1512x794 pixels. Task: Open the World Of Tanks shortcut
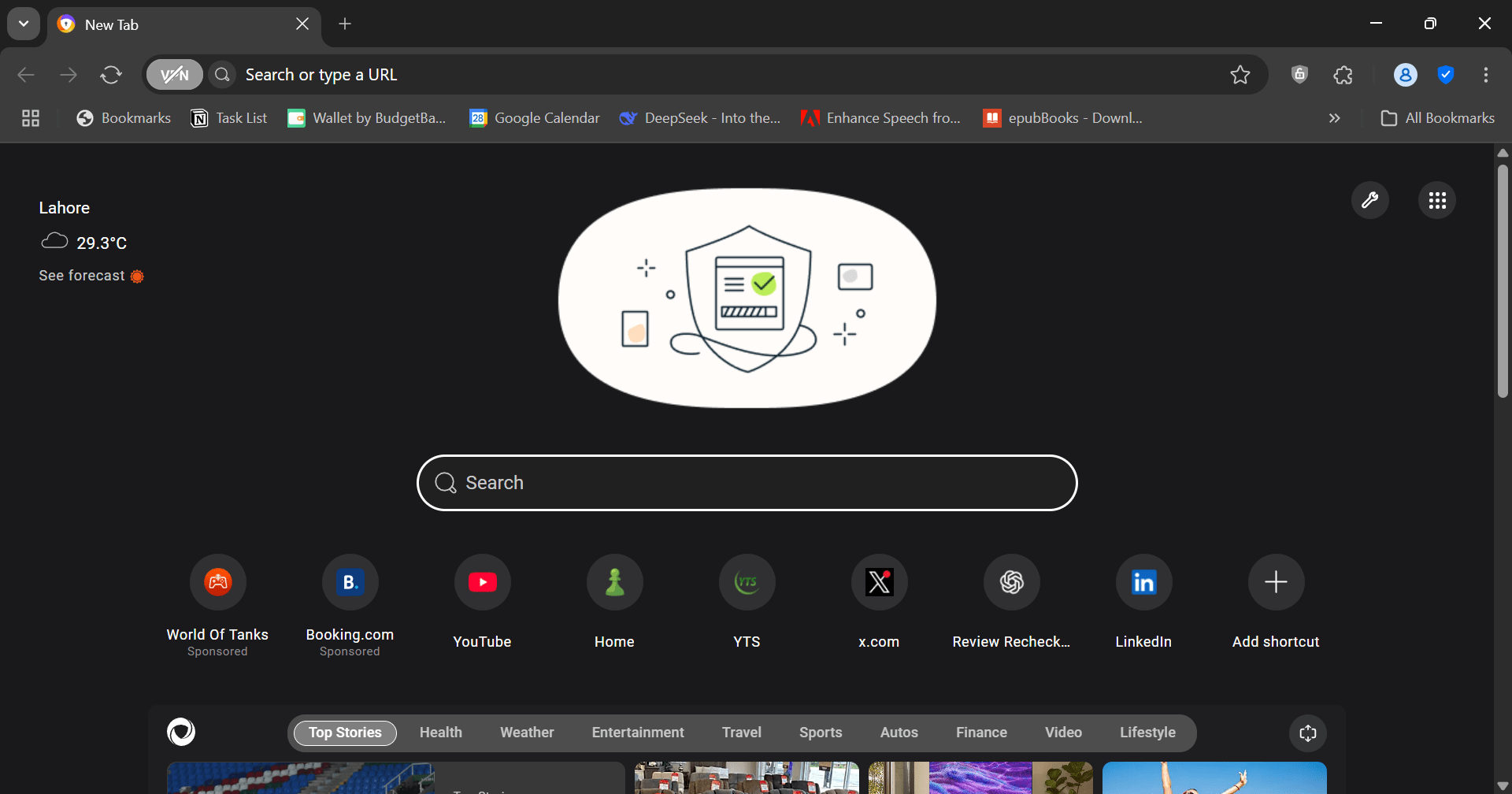[218, 582]
